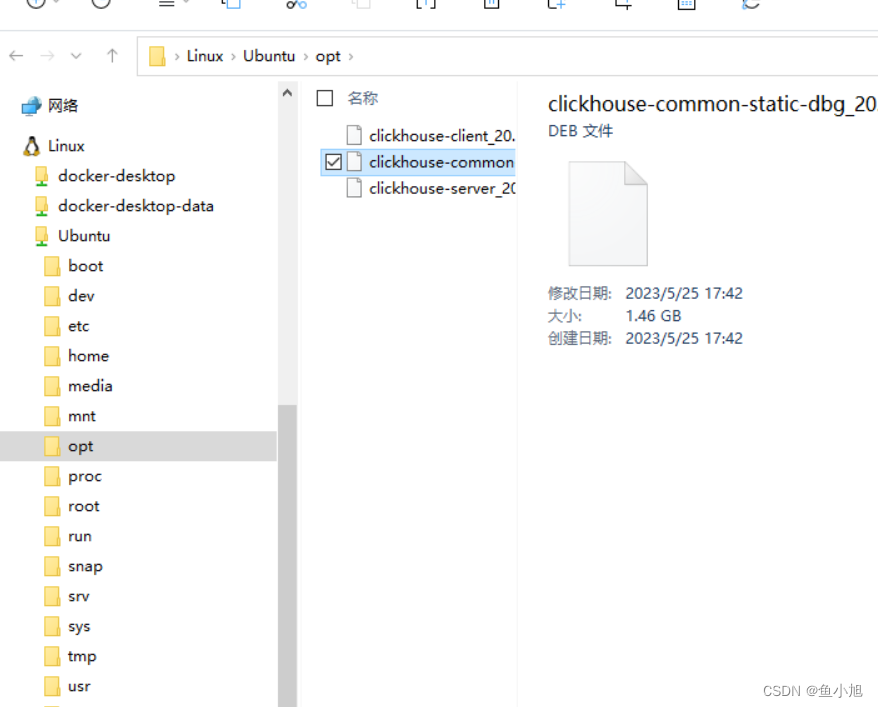Open docker-desktop in the navigation tree
The height and width of the screenshot is (707, 878).
(x=116, y=176)
